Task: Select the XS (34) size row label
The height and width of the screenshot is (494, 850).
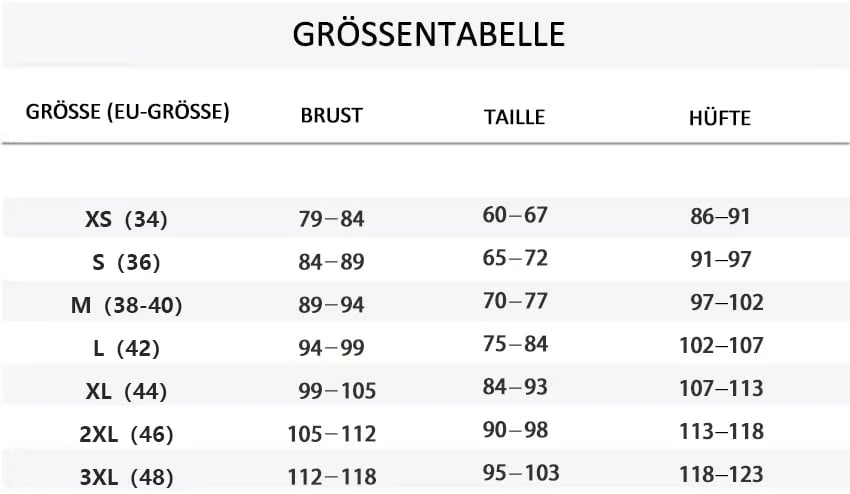Action: (126, 219)
